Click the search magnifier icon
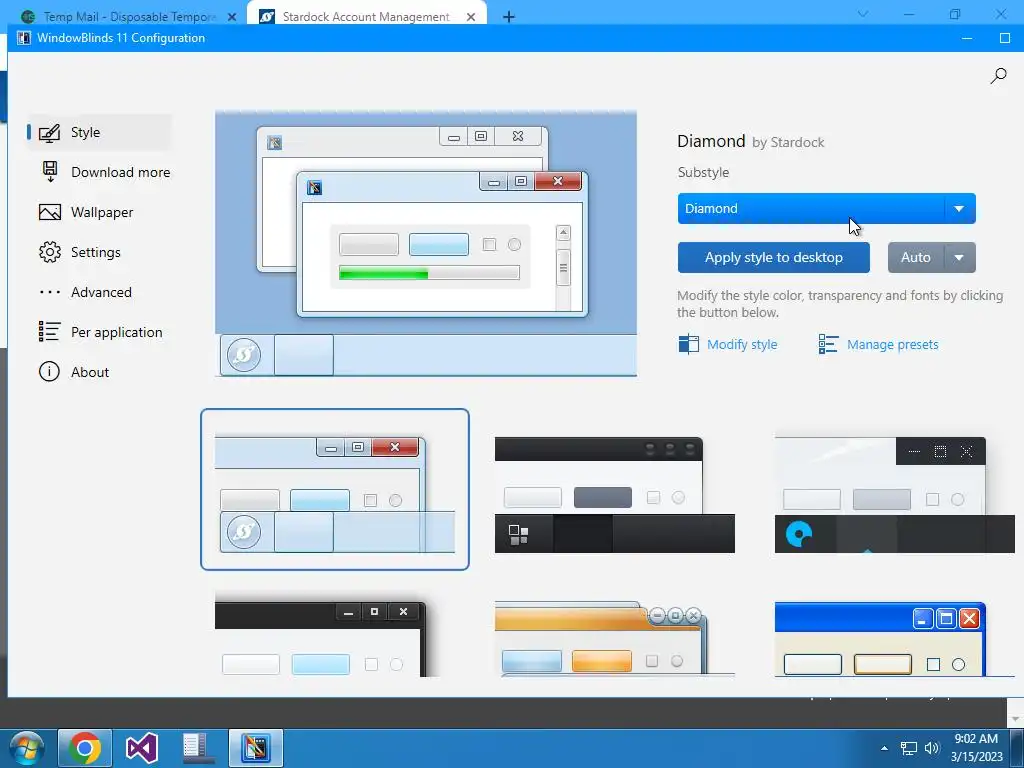 [998, 76]
